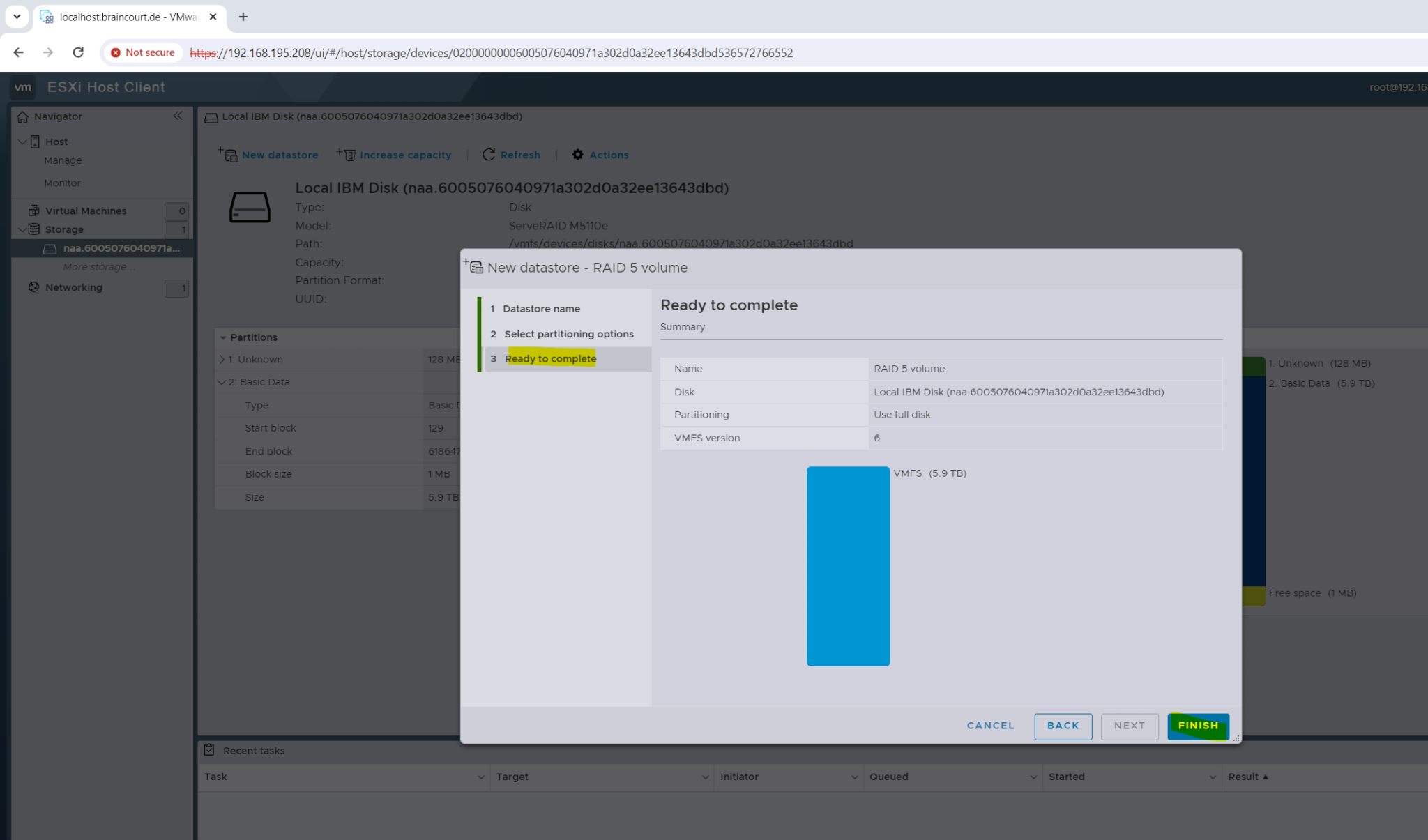Image resolution: width=1428 pixels, height=840 pixels.
Task: Reload the page in the browser
Action: tap(78, 52)
